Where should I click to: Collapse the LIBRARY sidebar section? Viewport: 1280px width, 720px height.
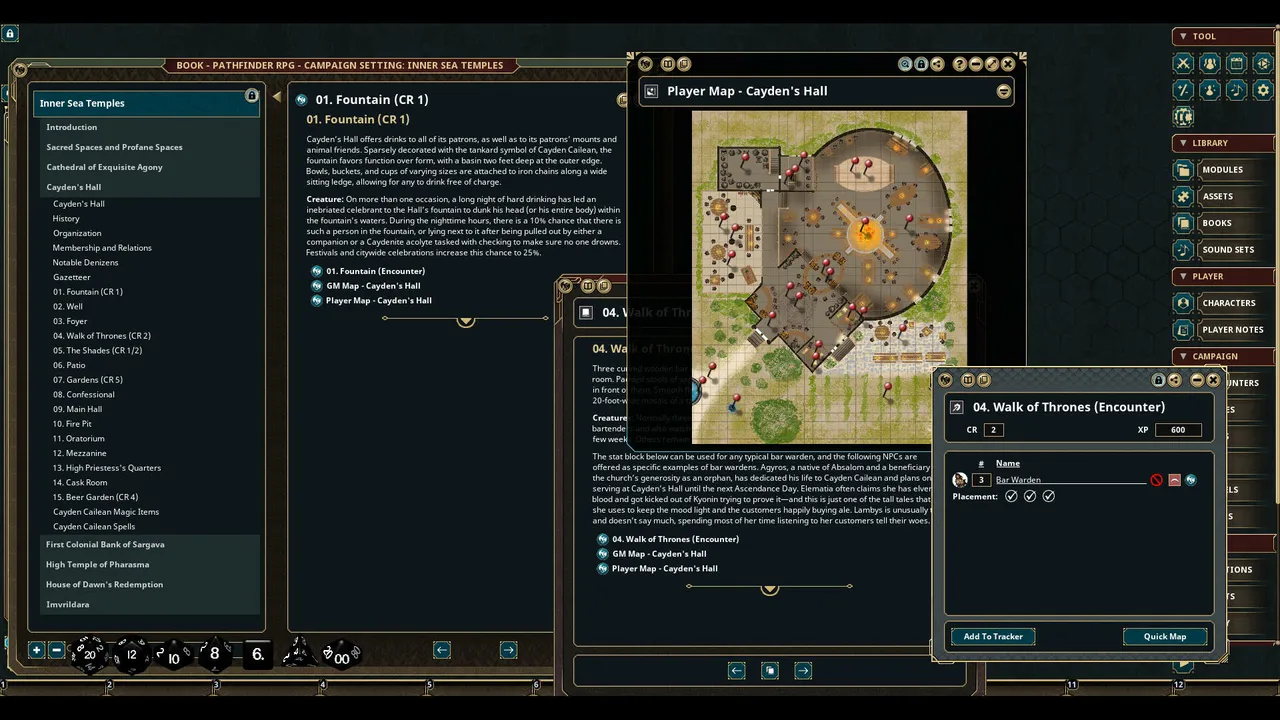pos(1183,143)
